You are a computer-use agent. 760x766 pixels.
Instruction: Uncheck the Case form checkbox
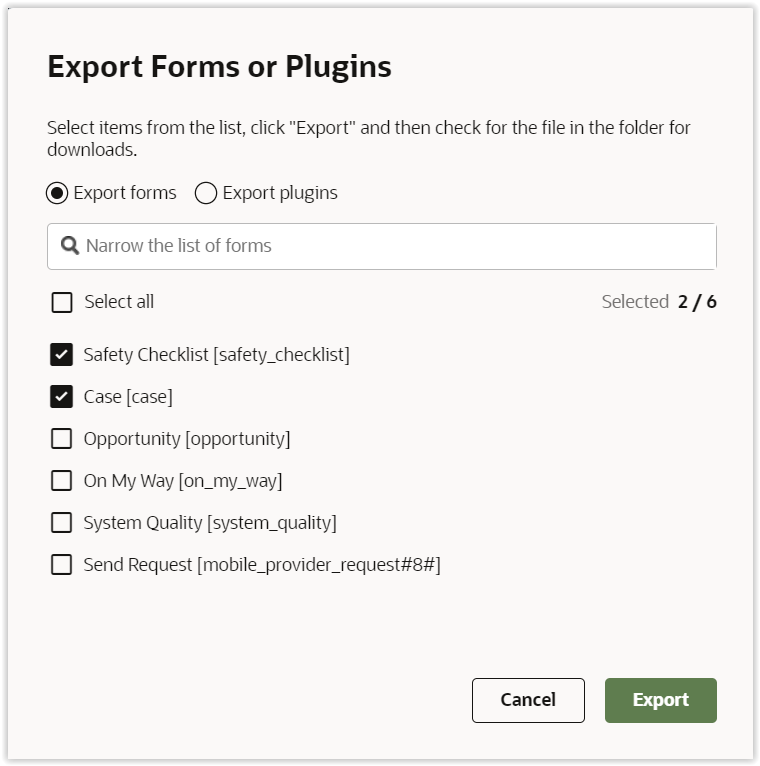tap(62, 397)
